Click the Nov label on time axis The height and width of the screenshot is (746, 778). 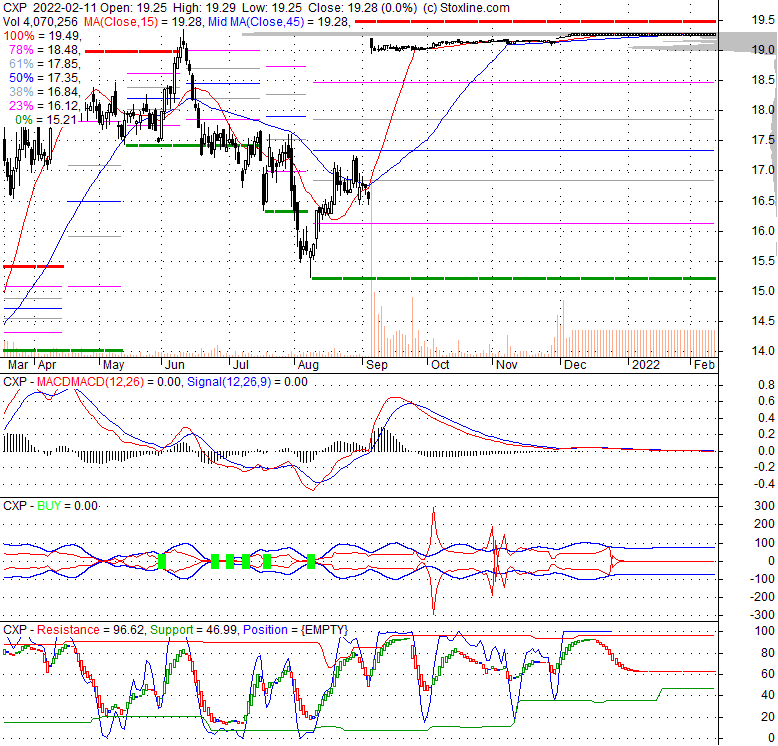507,365
